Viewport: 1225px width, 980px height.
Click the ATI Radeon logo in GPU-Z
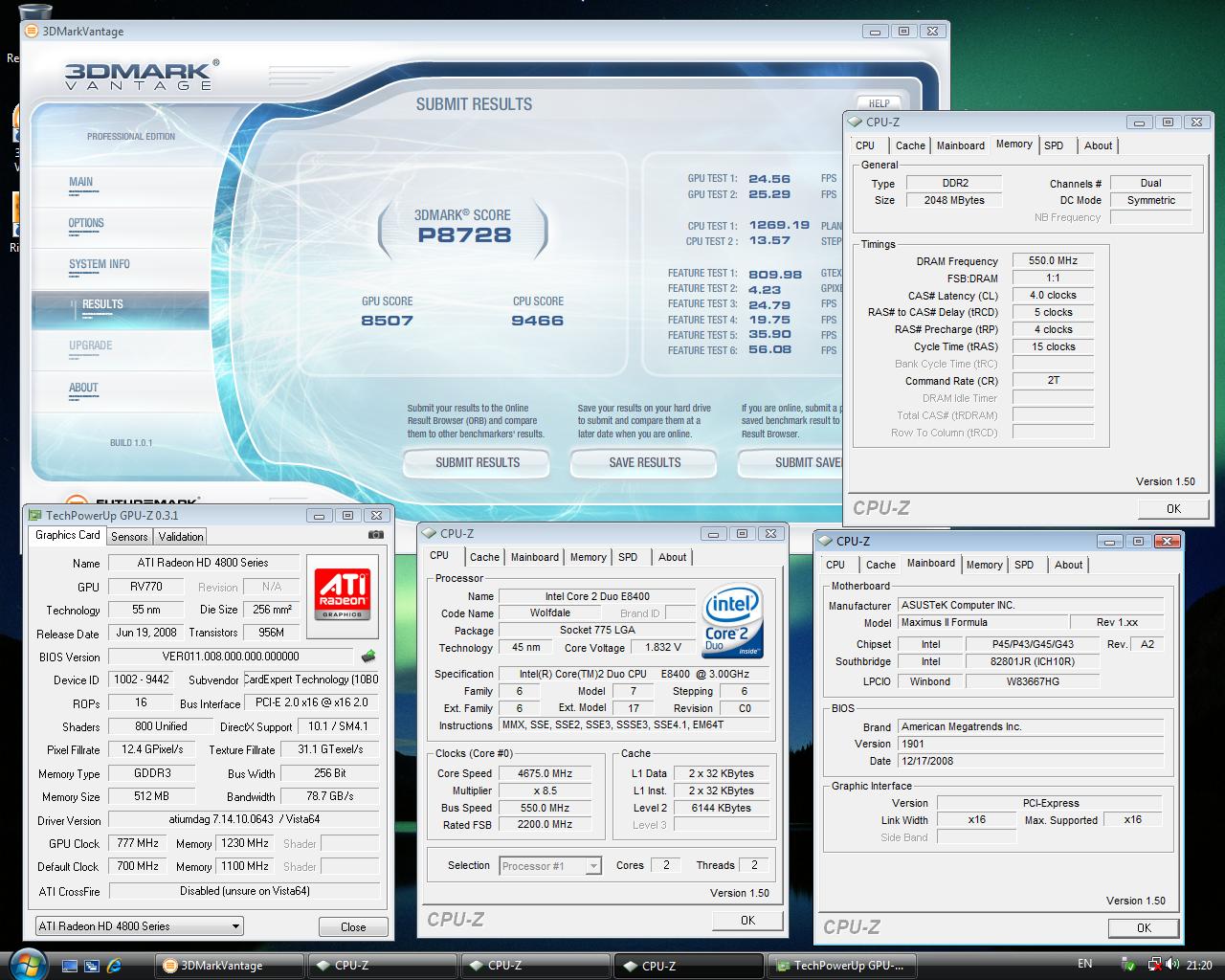(345, 594)
